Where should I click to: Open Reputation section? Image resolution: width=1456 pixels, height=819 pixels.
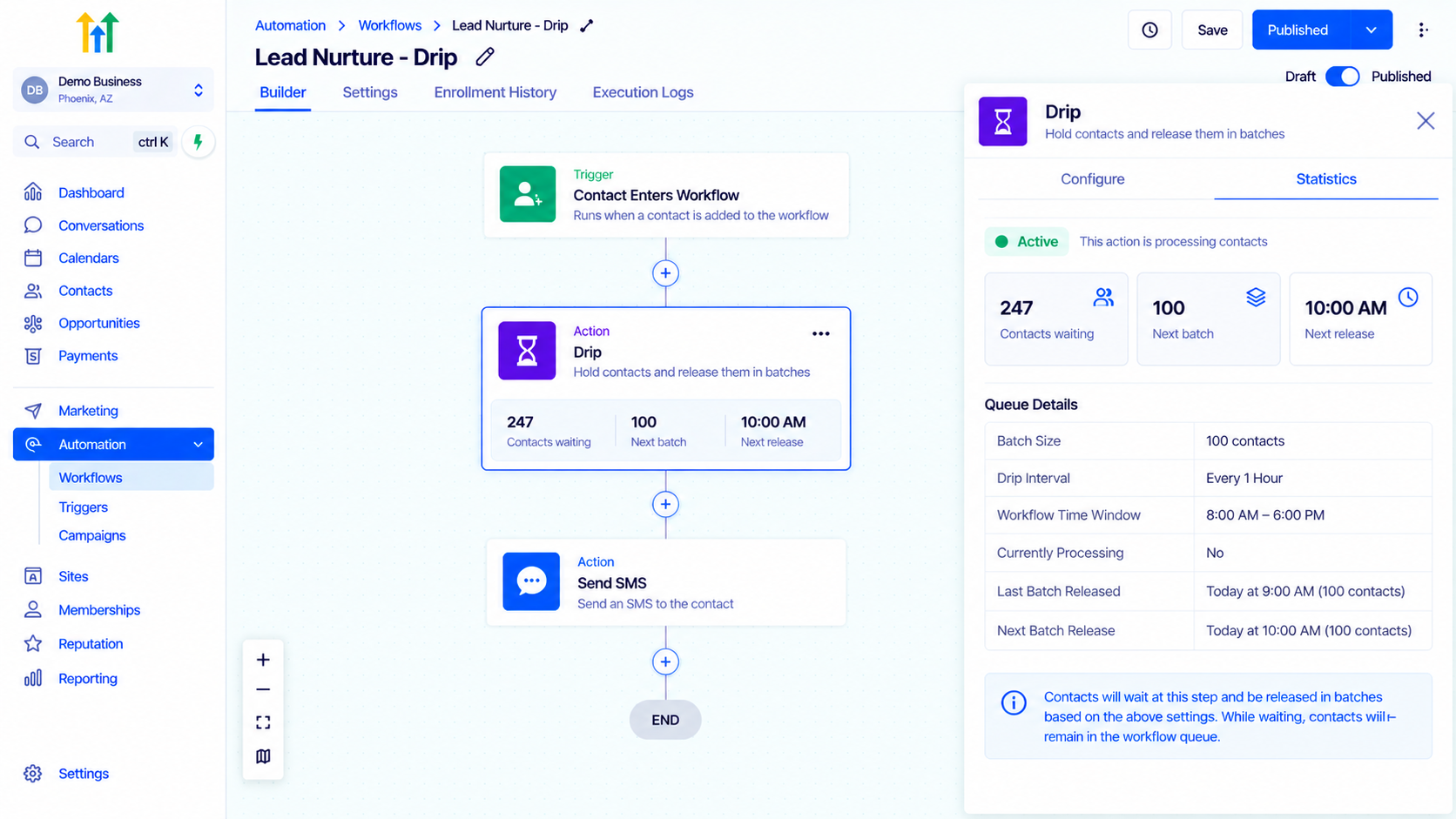91,644
